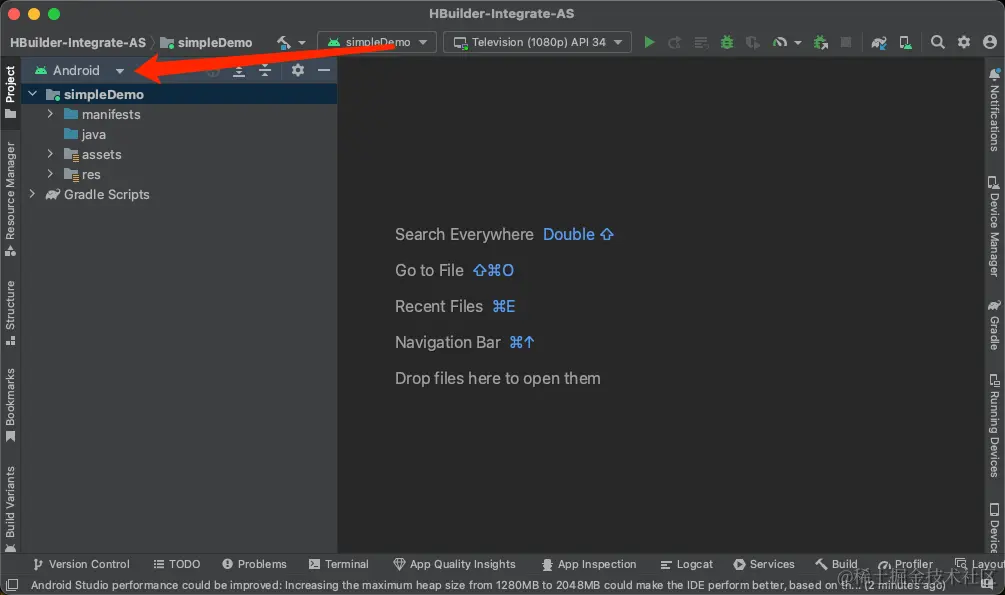The height and width of the screenshot is (595, 1005).
Task: Click tool window toggle icon in status bar corner
Action: [12, 585]
